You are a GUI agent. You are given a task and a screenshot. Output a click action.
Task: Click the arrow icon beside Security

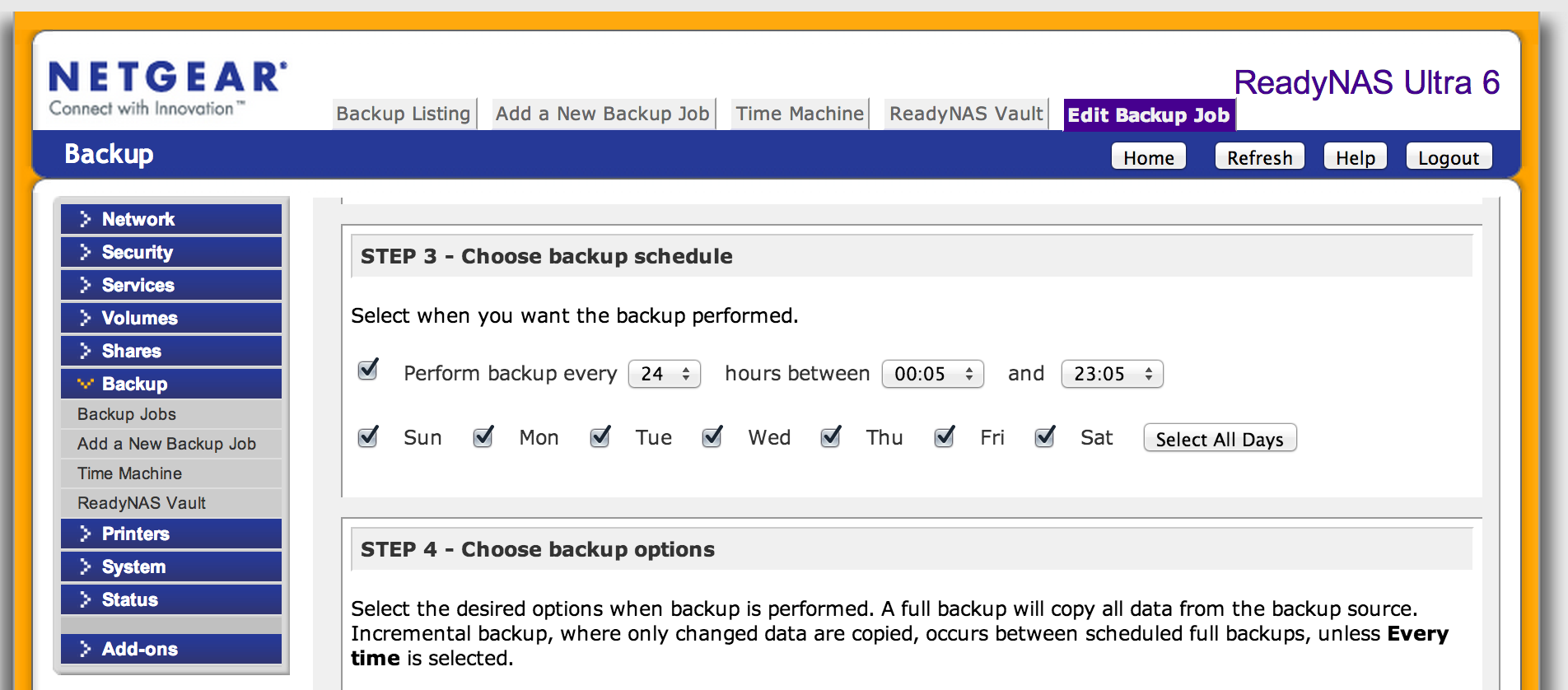(85, 252)
